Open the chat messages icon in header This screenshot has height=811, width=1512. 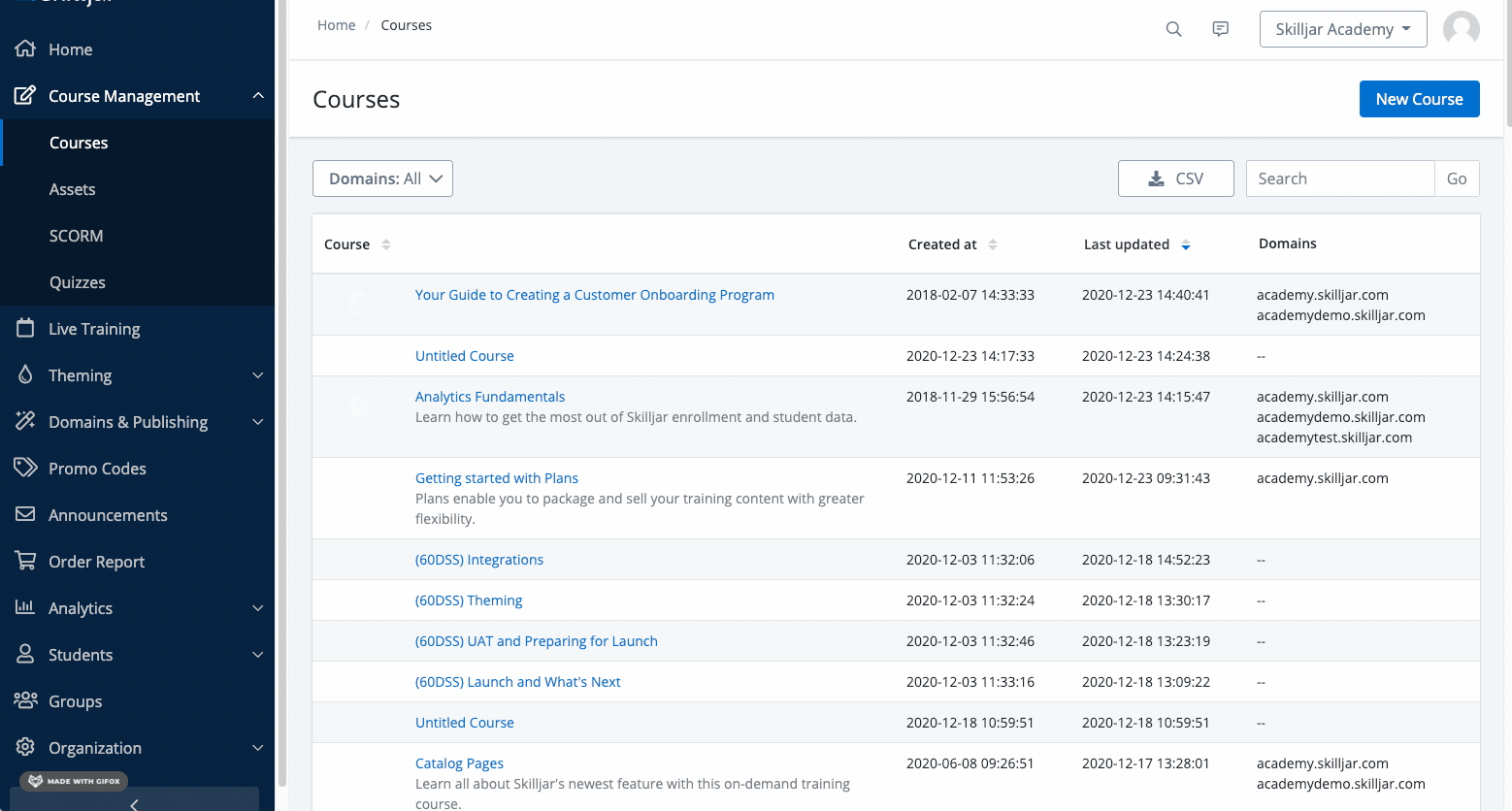pyautogui.click(x=1220, y=29)
